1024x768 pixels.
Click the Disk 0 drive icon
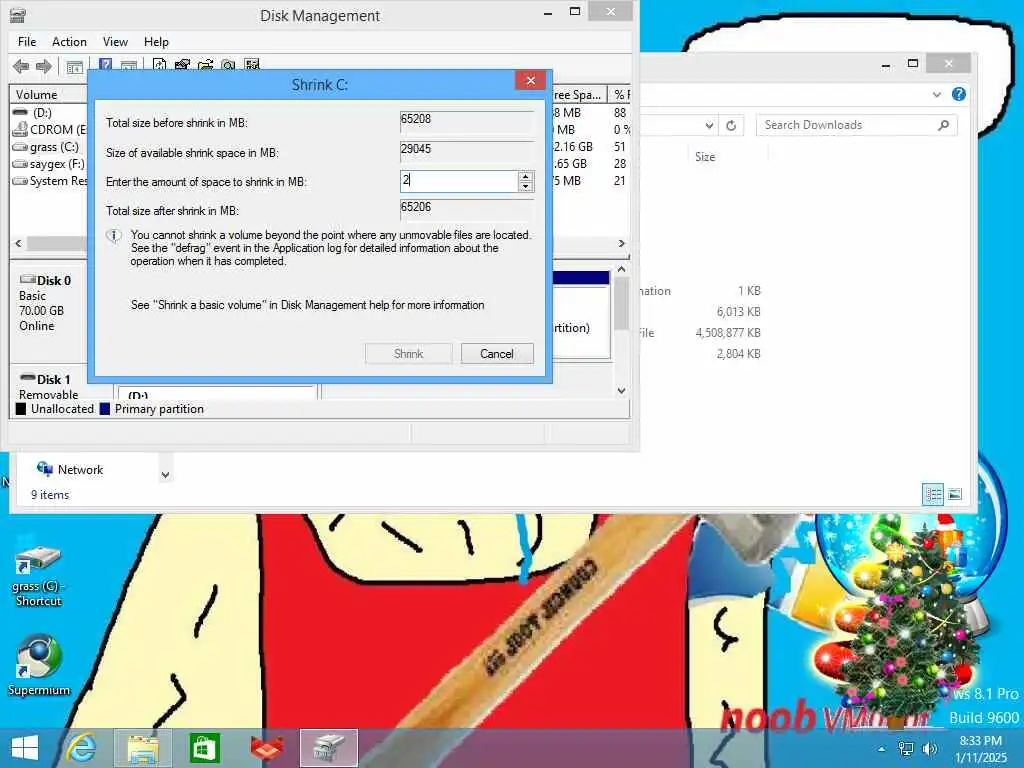click(27, 280)
